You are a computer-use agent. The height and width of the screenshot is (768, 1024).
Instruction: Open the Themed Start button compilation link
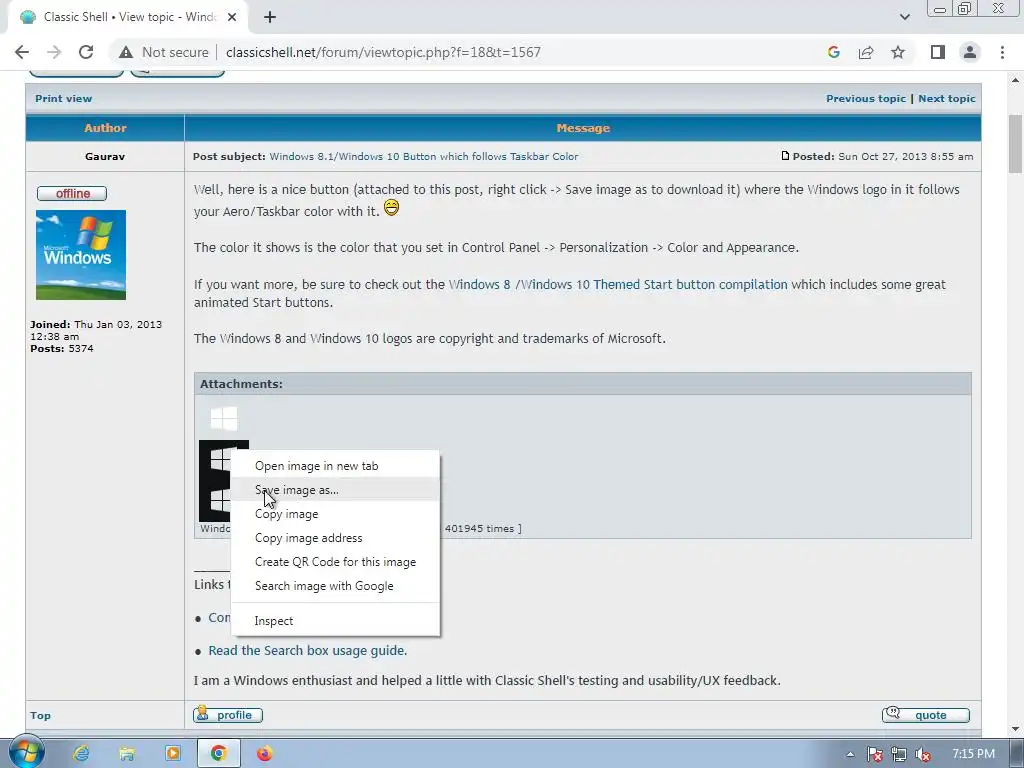(x=618, y=285)
